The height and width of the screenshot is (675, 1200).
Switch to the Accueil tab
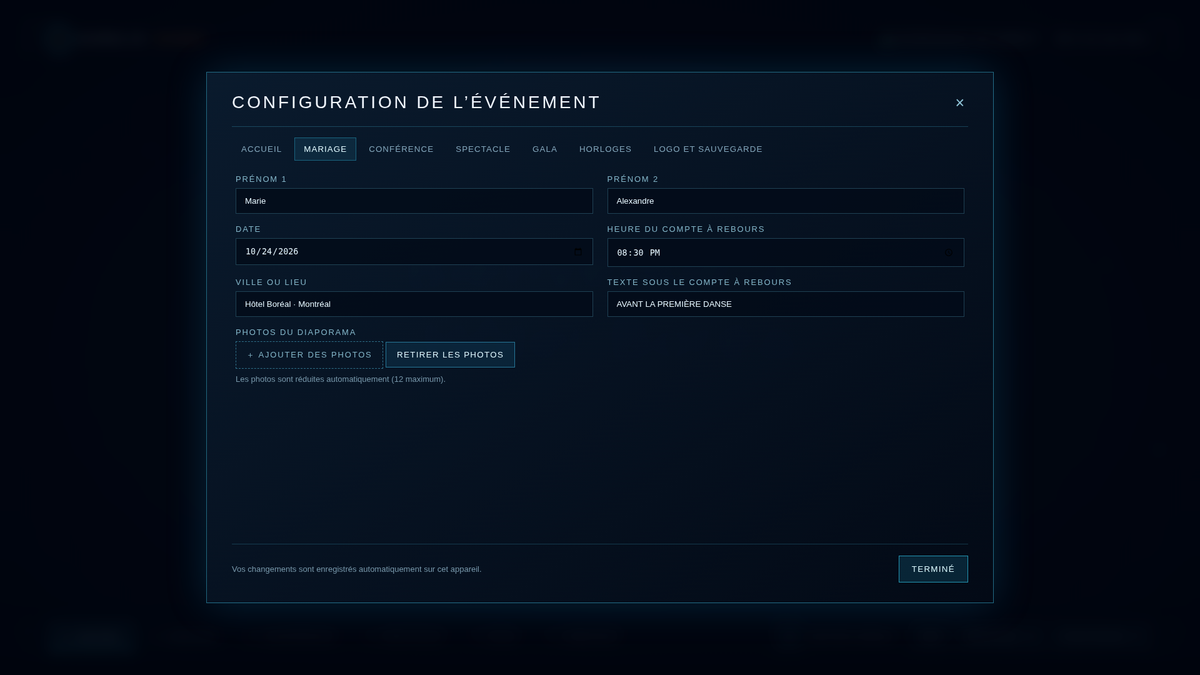(261, 149)
